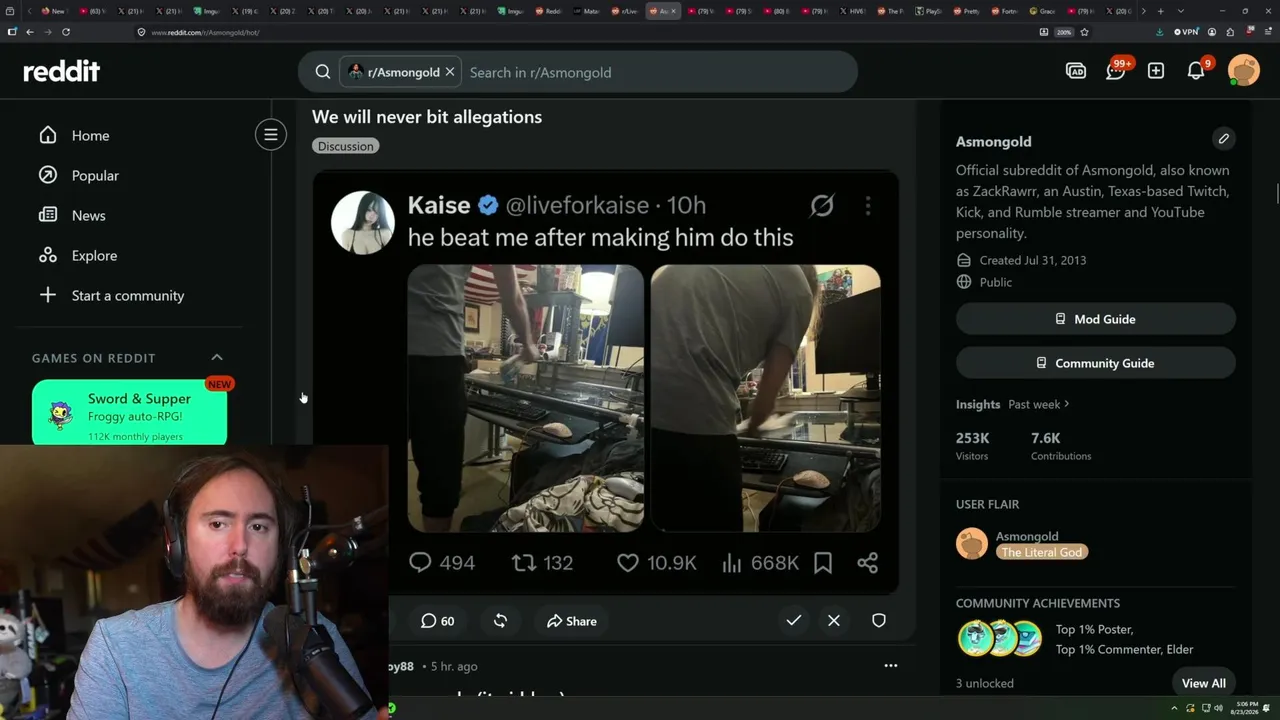The image size is (1280, 720).
Task: Reload the browser page
Action: [x=66, y=32]
